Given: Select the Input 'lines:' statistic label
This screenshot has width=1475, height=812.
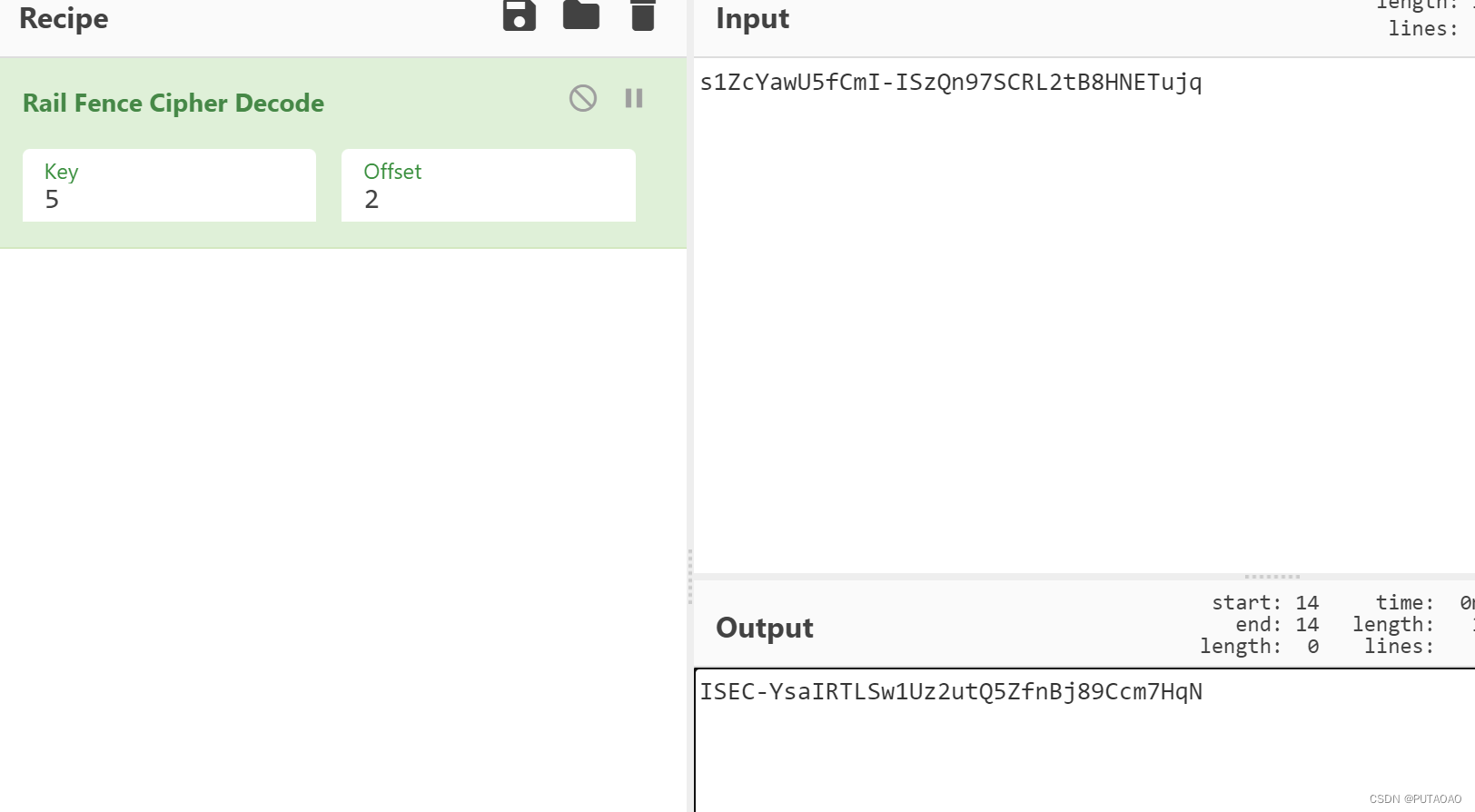Looking at the screenshot, I should point(1423,28).
